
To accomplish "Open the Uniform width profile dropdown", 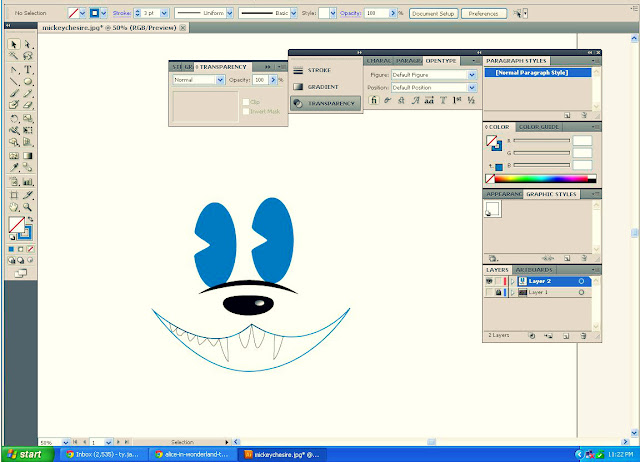I will [230, 13].
